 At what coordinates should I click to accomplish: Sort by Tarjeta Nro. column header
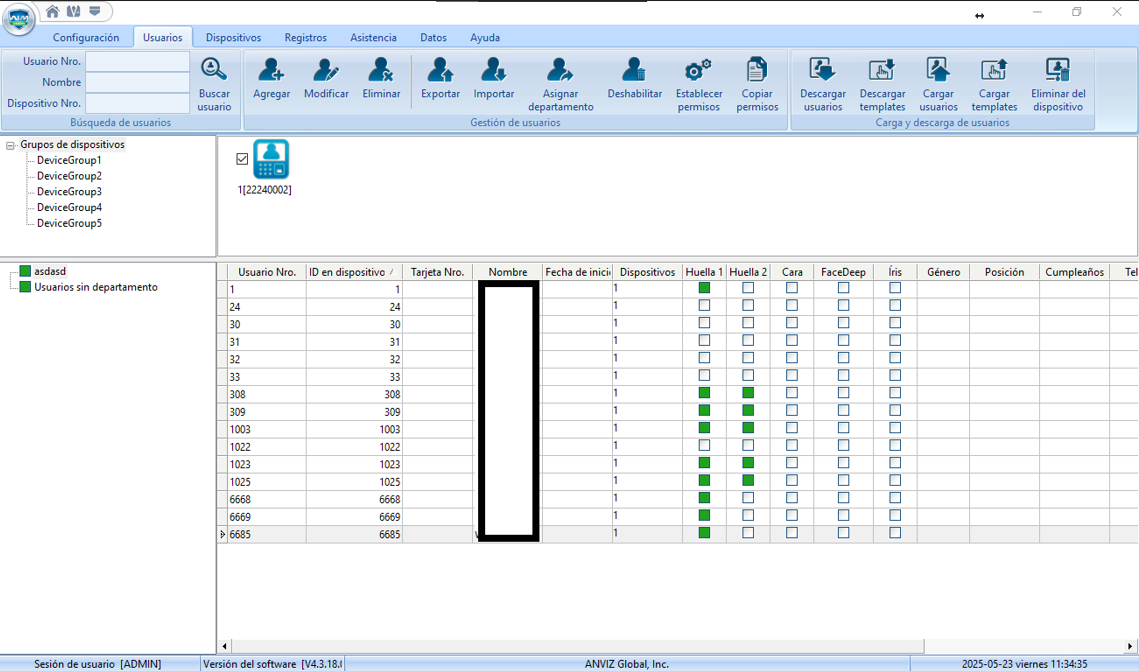coord(437,272)
